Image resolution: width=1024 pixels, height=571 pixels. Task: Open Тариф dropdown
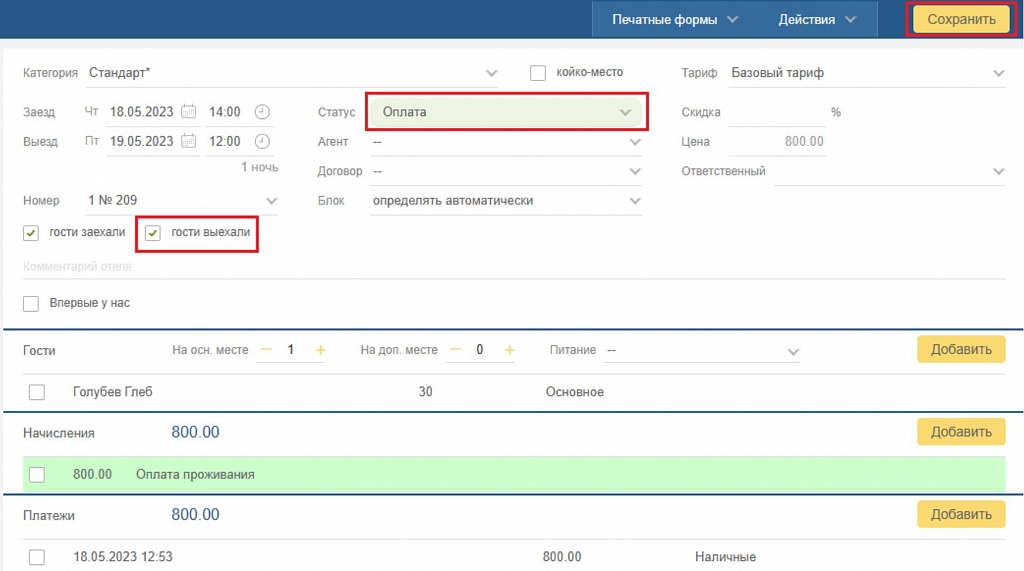tap(867, 73)
